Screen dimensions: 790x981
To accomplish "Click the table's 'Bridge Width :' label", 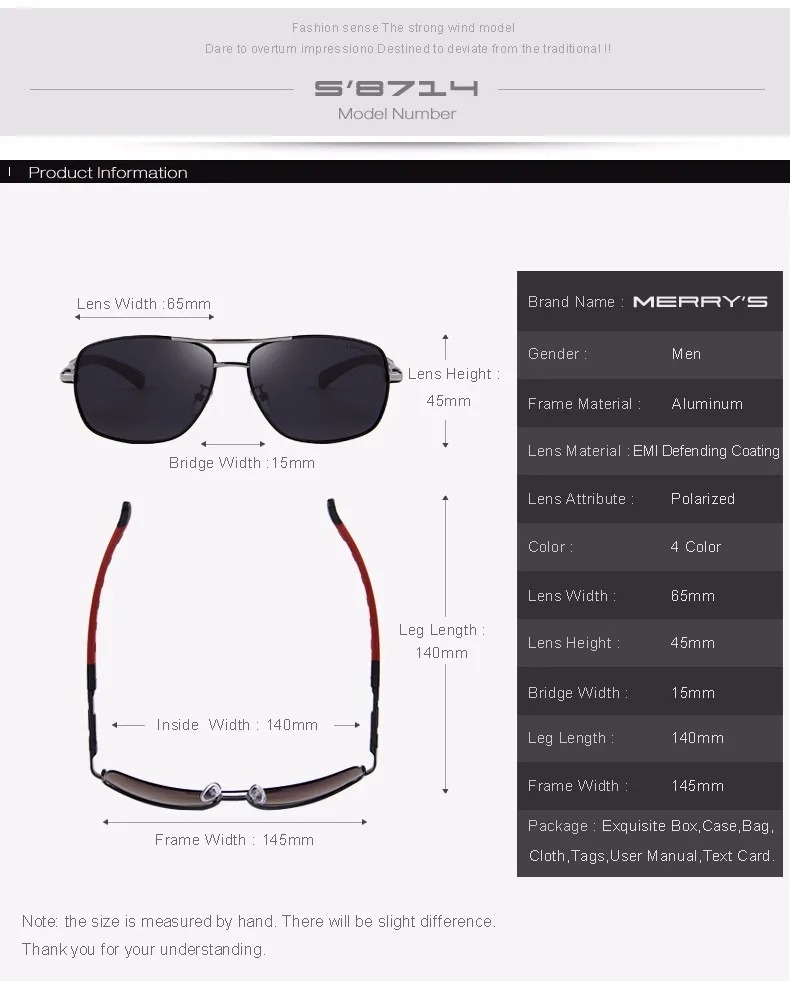I will (x=577, y=693).
